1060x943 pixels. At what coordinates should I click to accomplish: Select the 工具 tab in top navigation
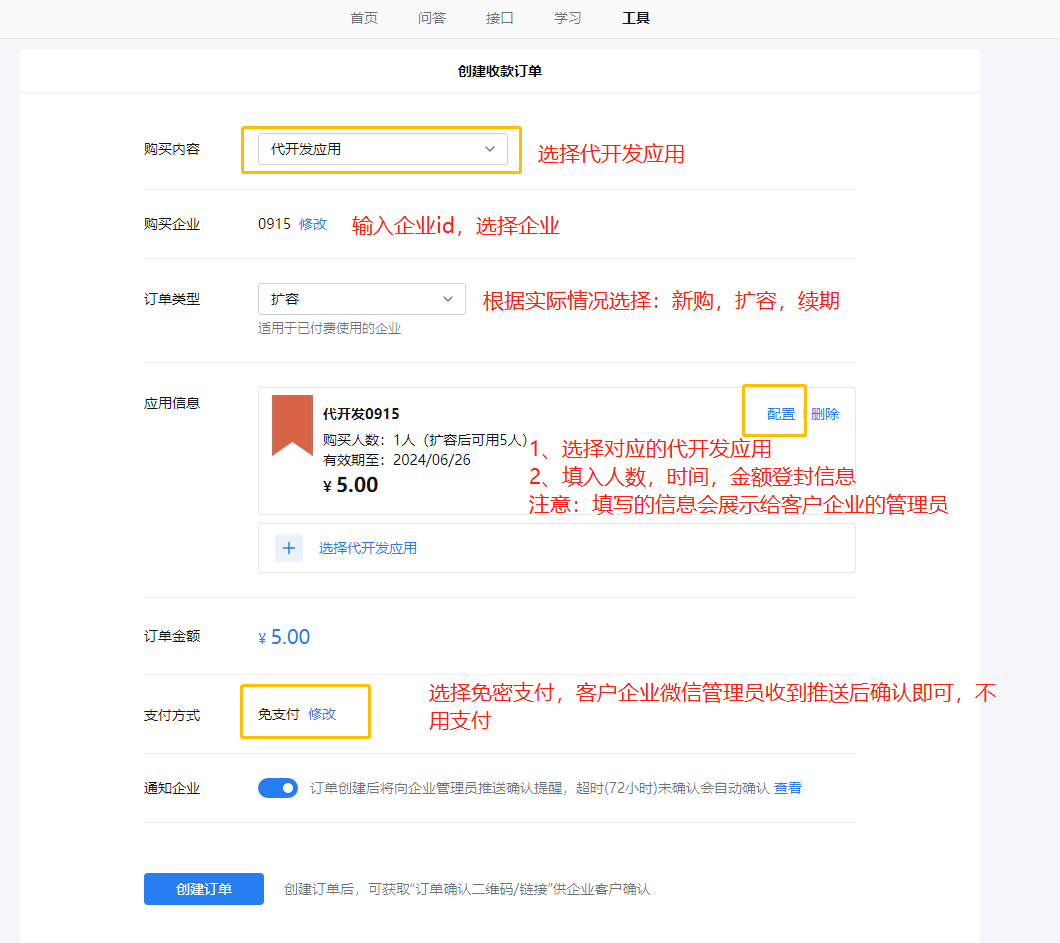click(636, 18)
